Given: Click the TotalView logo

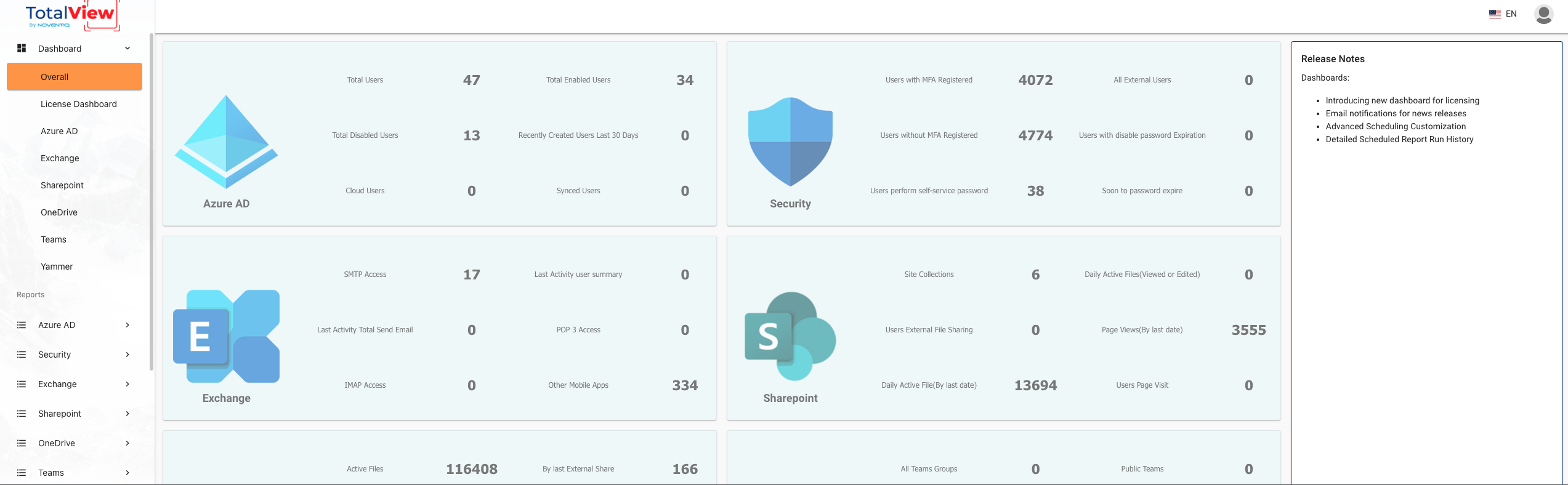Looking at the screenshot, I should [x=73, y=15].
